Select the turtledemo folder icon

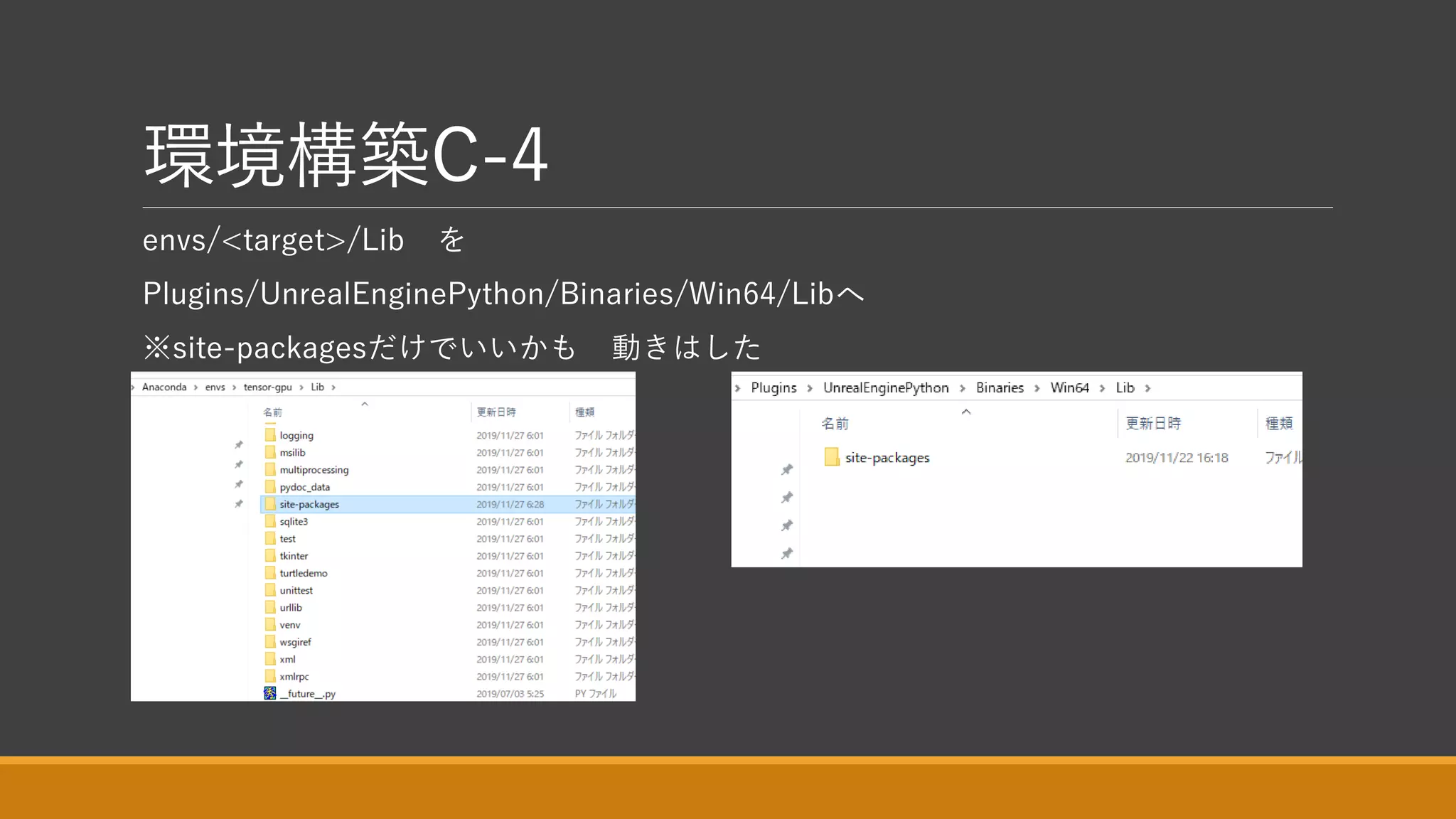click(270, 573)
